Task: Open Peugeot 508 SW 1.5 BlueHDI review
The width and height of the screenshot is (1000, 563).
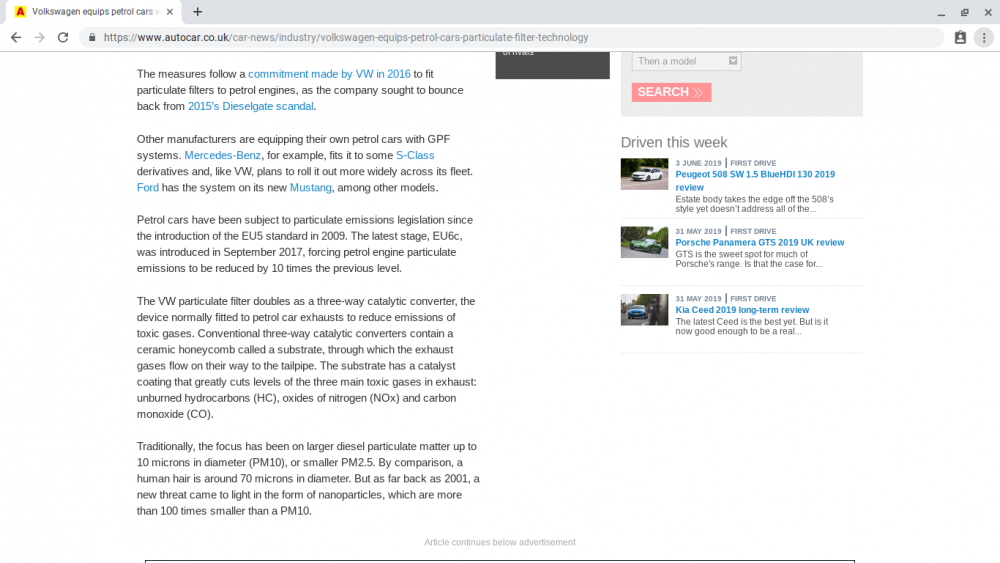Action: 754,180
